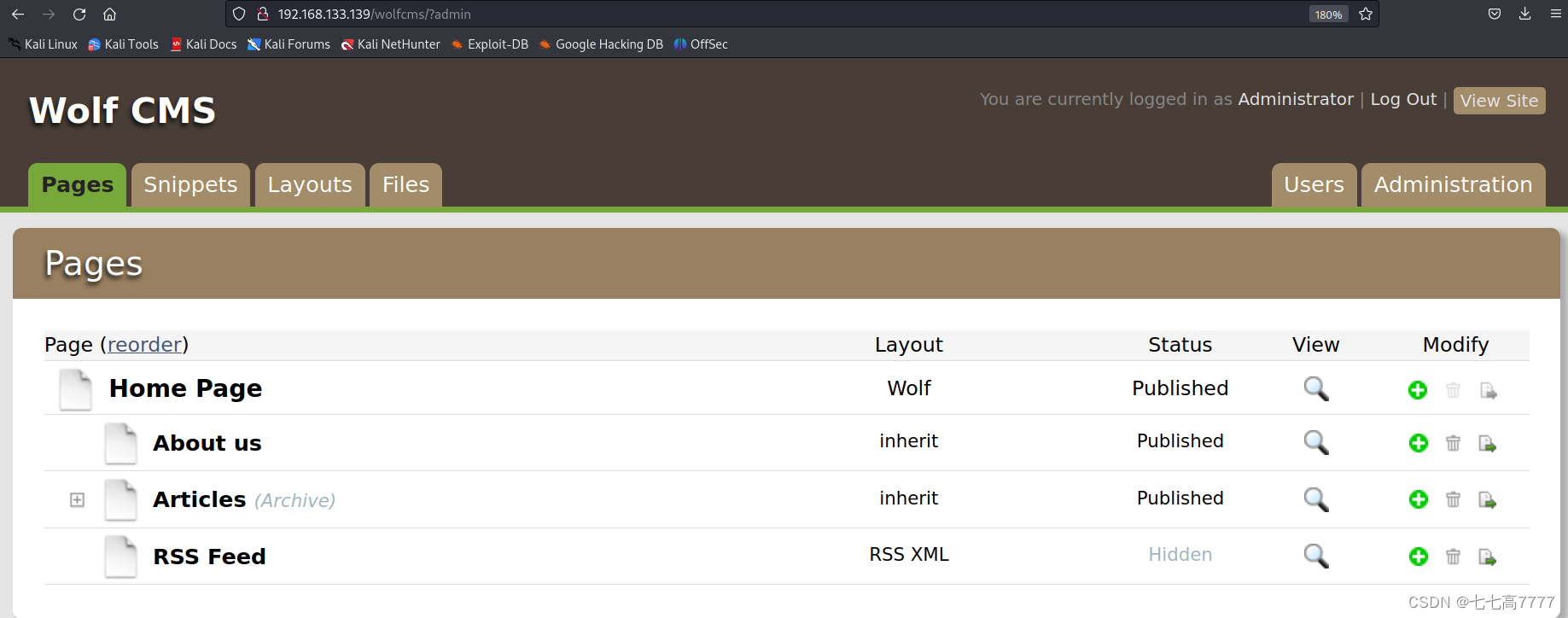Image resolution: width=1568 pixels, height=618 pixels.
Task: Open the Kali Forums bookmark
Action: pos(289,44)
